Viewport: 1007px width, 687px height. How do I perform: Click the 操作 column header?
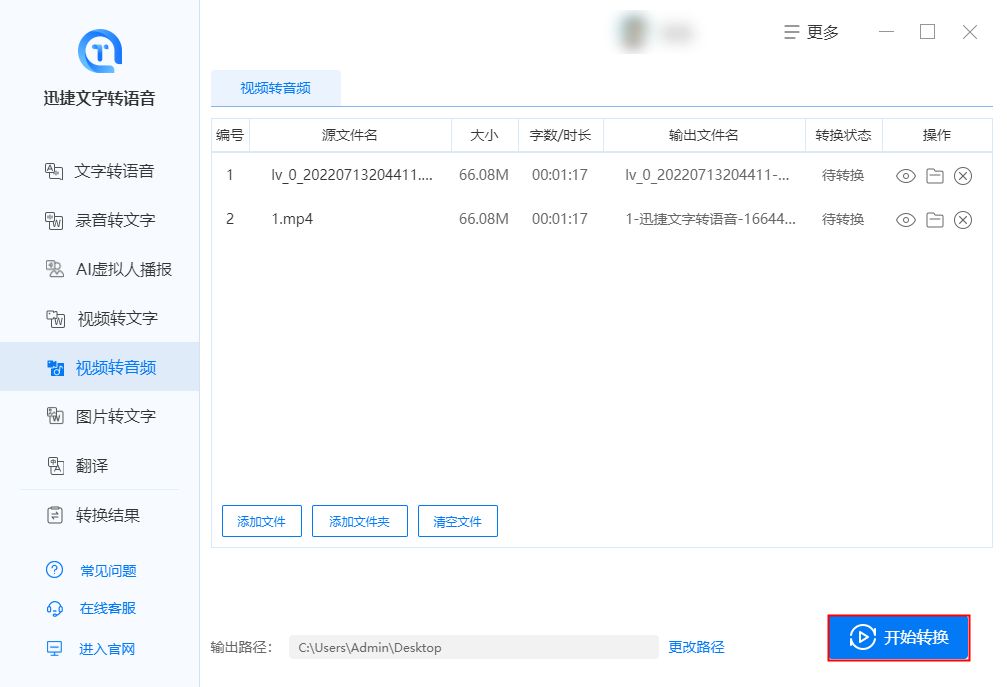click(x=936, y=135)
